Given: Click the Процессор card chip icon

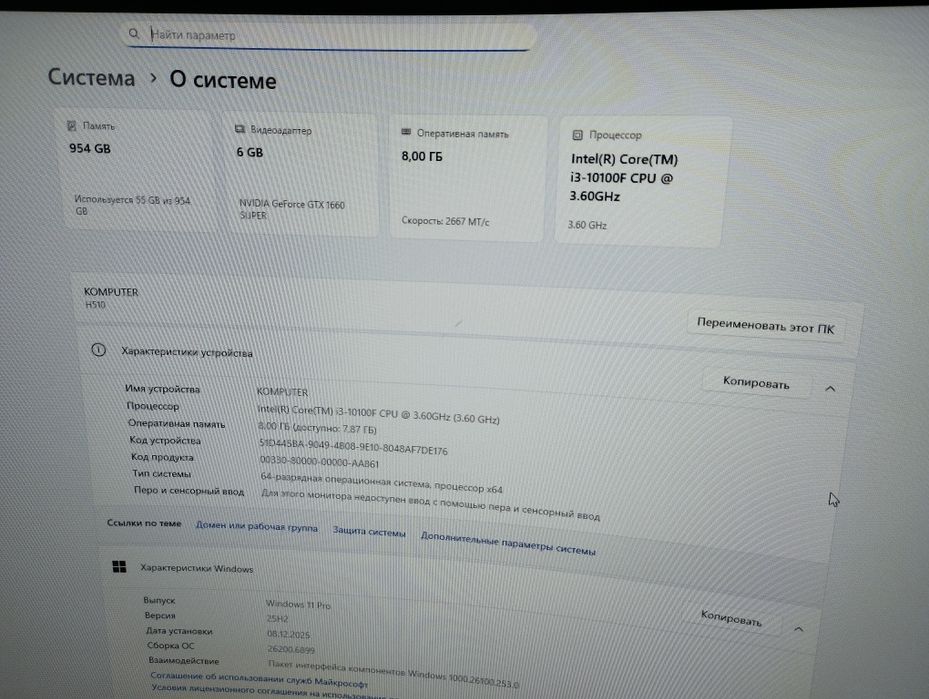Looking at the screenshot, I should [577, 135].
